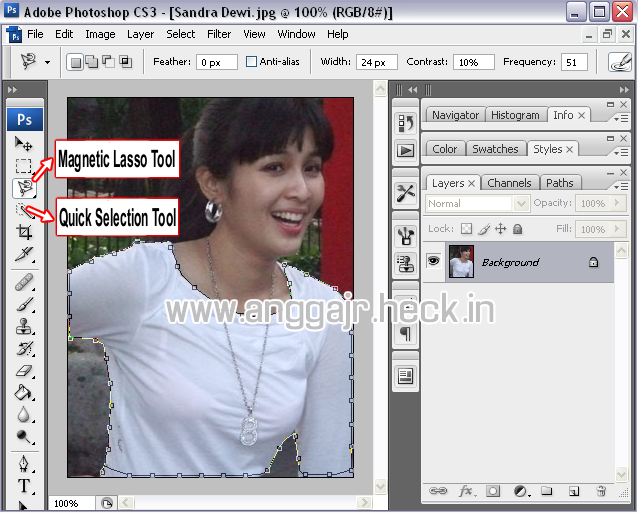The height and width of the screenshot is (515, 638).
Task: Open the Fill slider arrow
Action: (617, 229)
